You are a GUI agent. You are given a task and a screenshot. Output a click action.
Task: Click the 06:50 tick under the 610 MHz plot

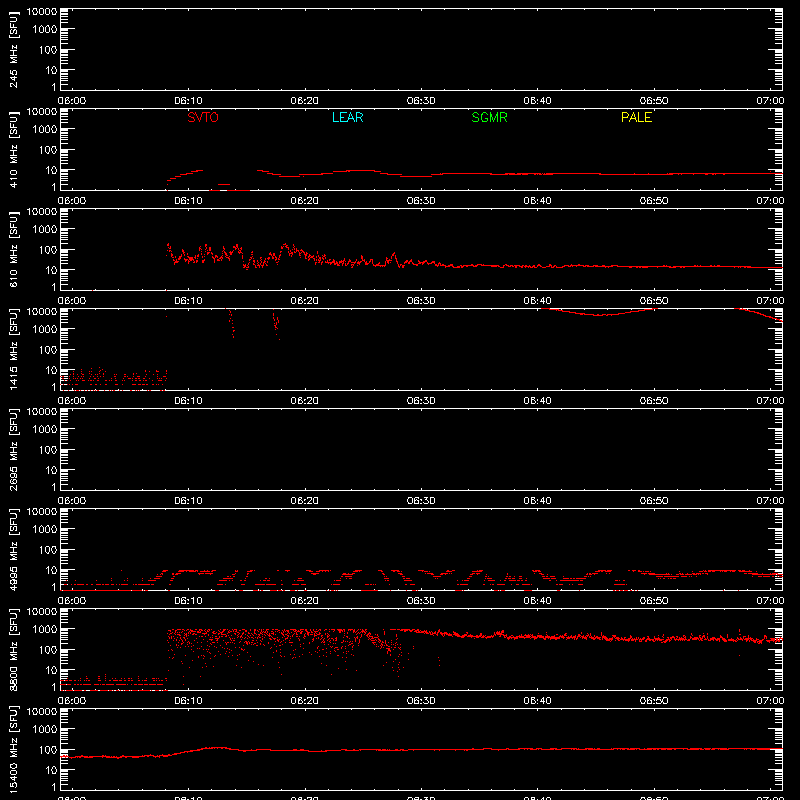654,301
